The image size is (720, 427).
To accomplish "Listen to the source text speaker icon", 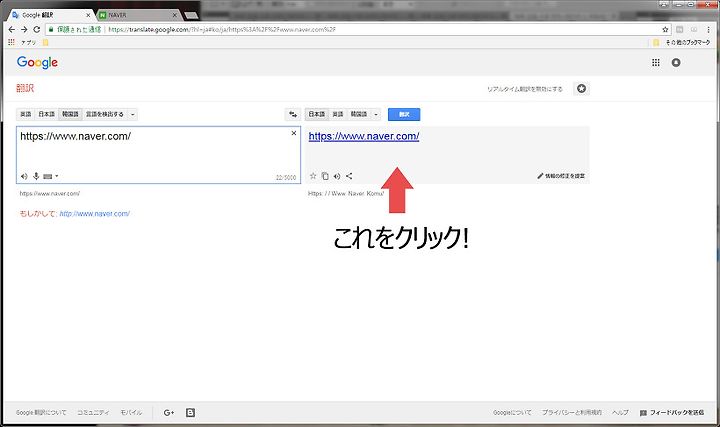I will click(x=24, y=176).
